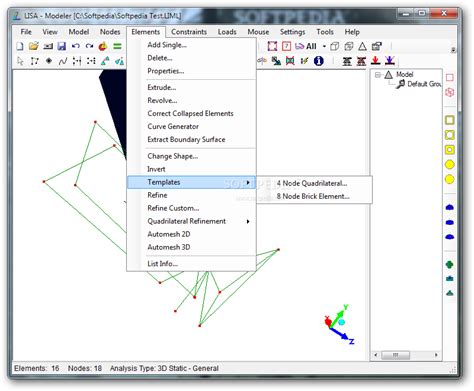Click the green cross shape sidebar icon
Screen dimensions: 474x391
pyautogui.click(x=450, y=265)
